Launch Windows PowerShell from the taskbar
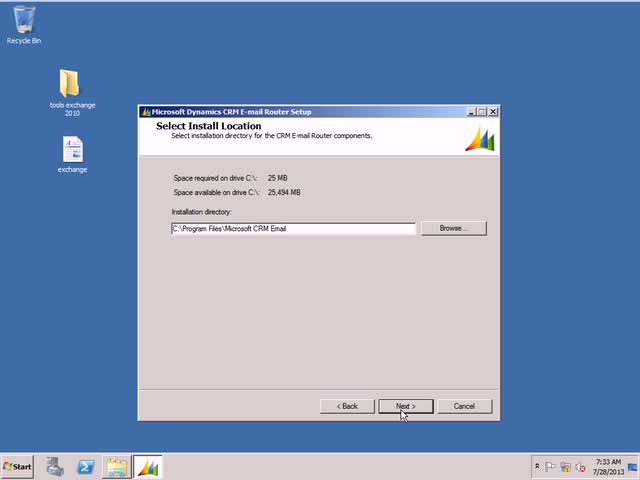The width and height of the screenshot is (640, 480). 86,467
